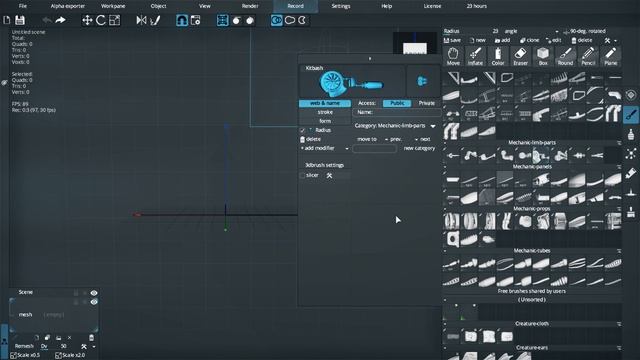Open the Render menu
This screenshot has height=360, width=640.
point(250,6)
